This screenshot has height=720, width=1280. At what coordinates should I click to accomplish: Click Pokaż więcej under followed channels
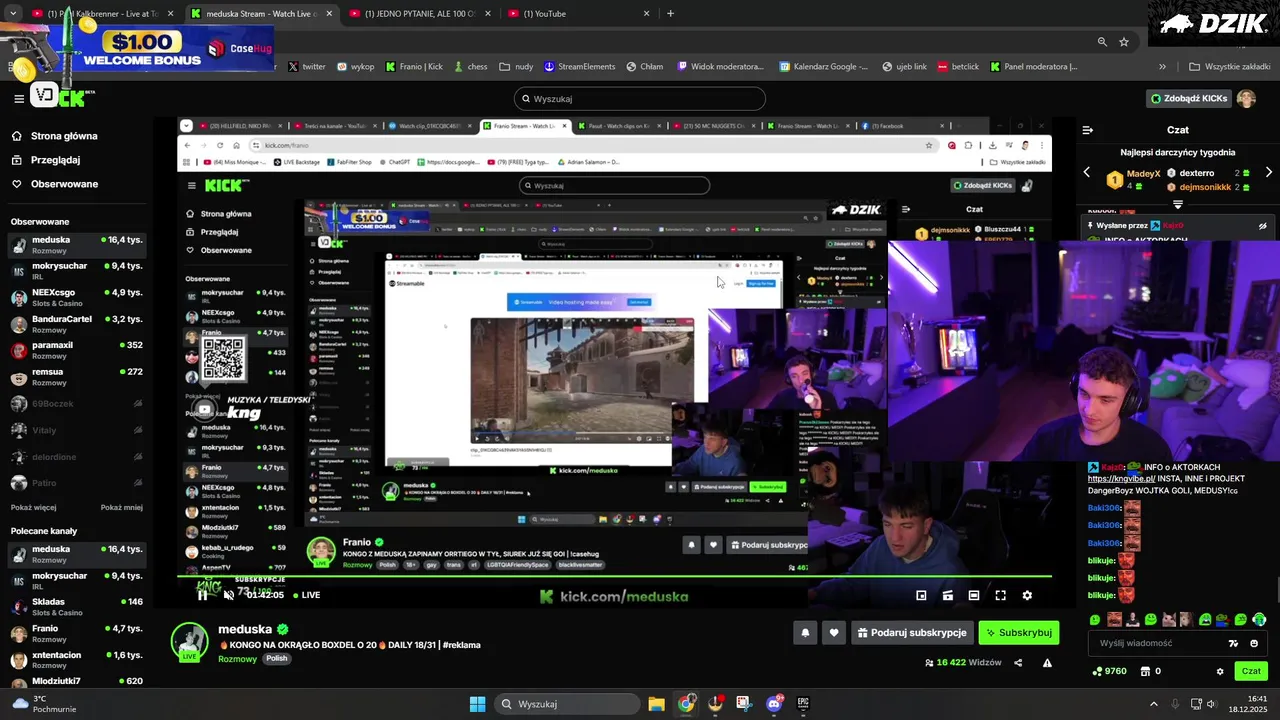(33, 507)
